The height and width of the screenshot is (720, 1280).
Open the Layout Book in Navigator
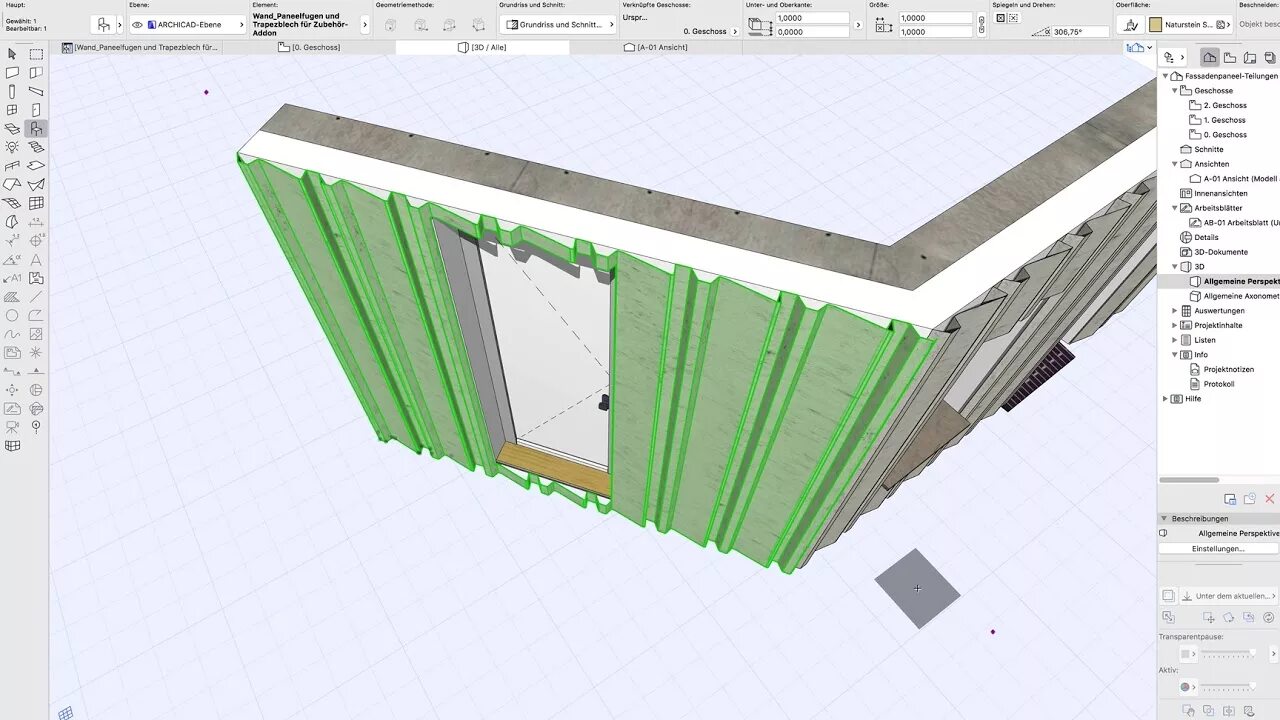click(1250, 58)
